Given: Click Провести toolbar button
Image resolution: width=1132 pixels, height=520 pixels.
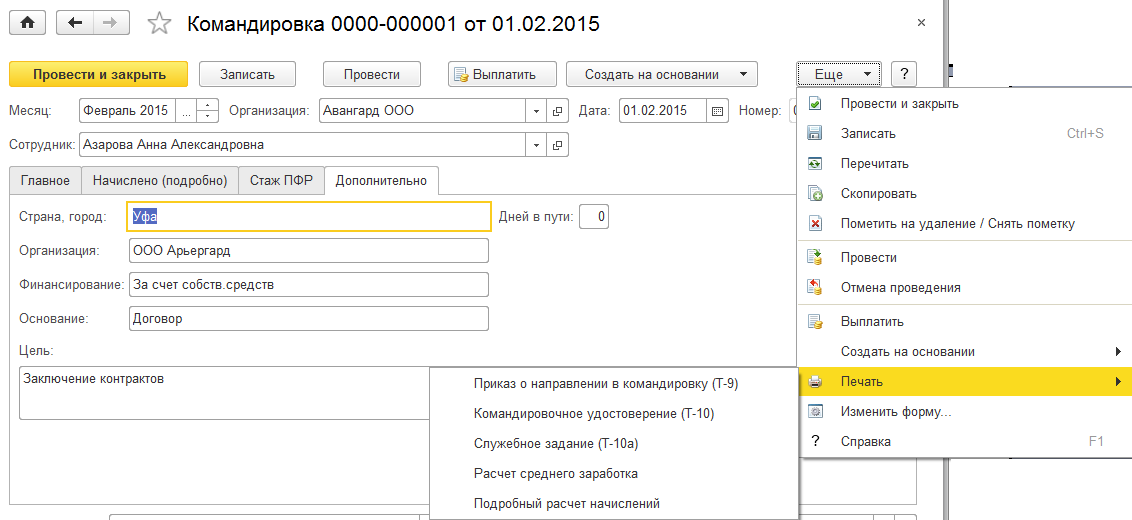Looking at the screenshot, I should [x=372, y=74].
